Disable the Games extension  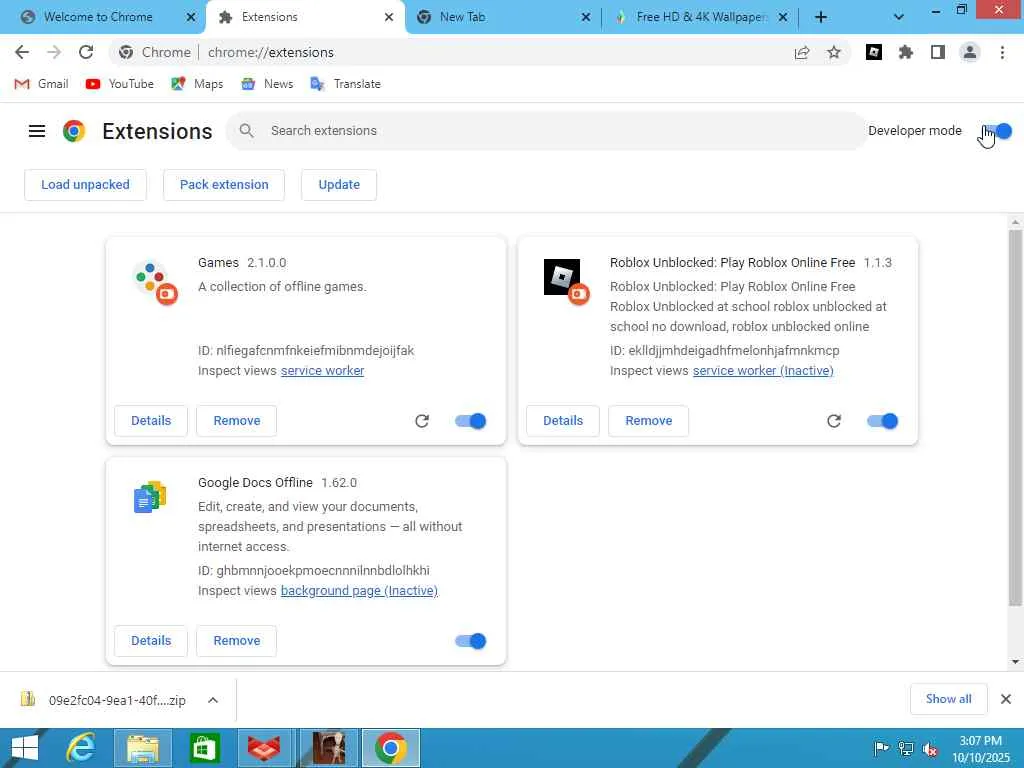(x=471, y=421)
